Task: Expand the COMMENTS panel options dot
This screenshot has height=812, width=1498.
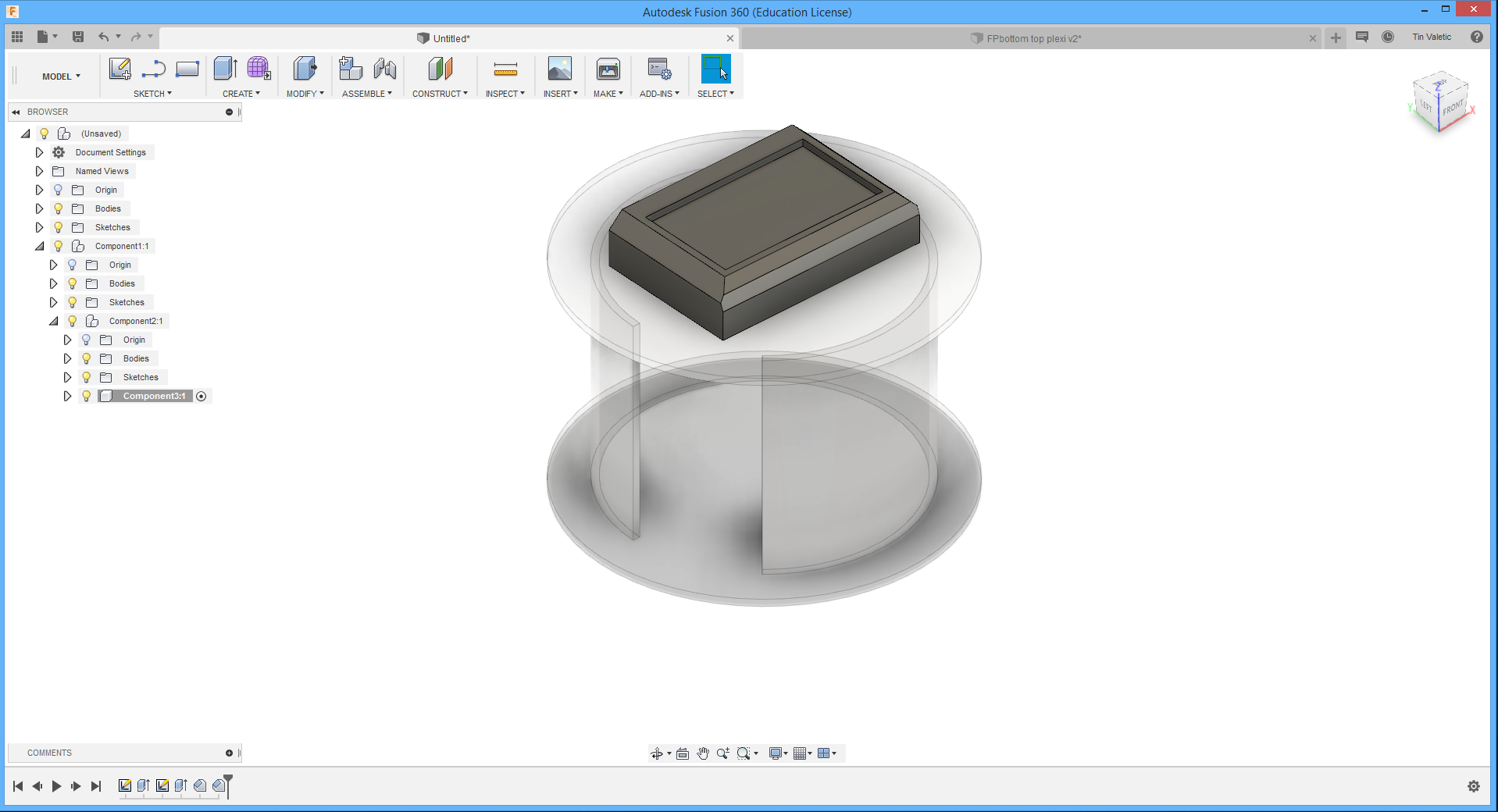Action: click(229, 753)
